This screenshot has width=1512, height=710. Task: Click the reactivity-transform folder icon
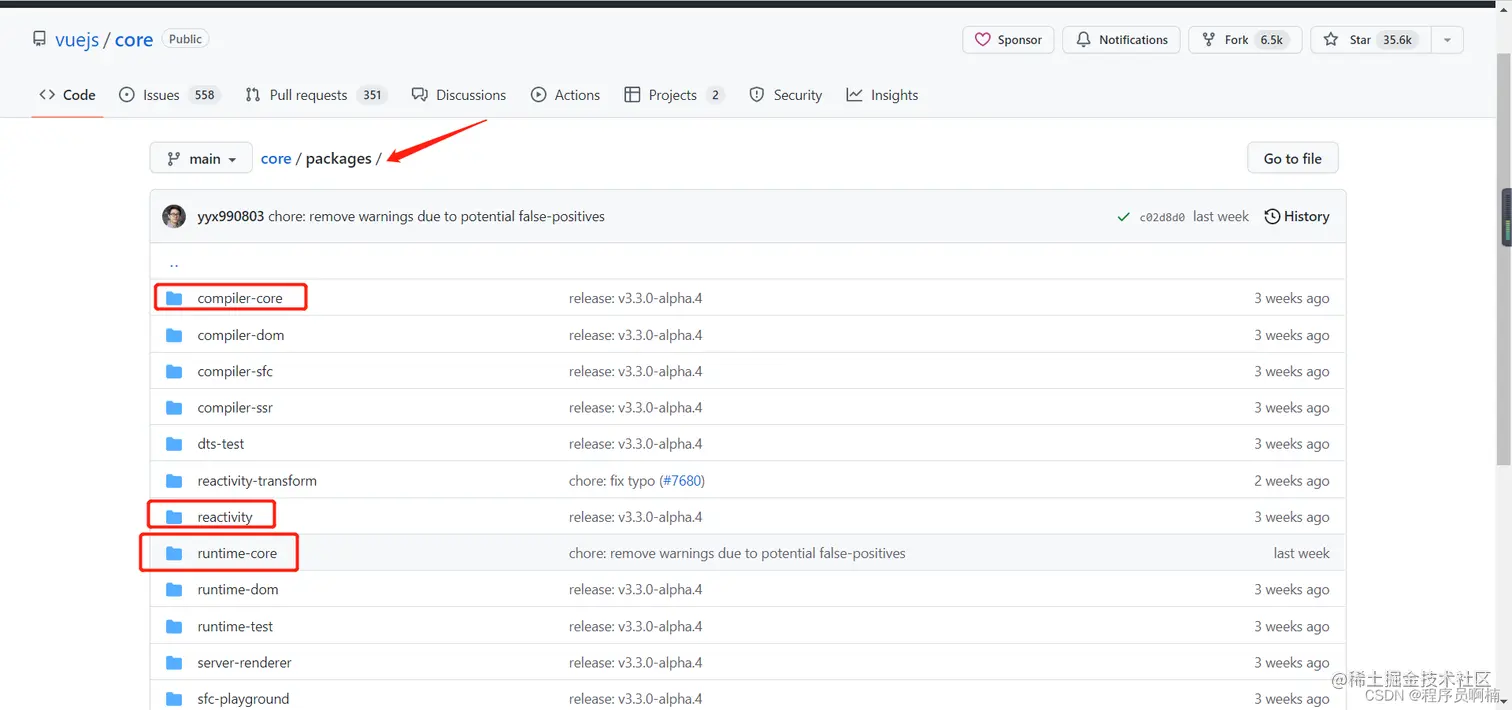[x=174, y=480]
